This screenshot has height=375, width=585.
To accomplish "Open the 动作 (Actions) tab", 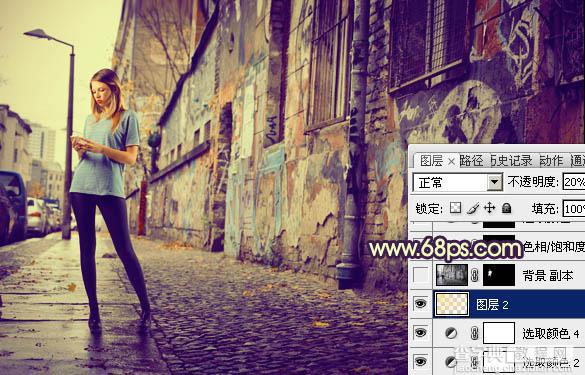I will click(552, 161).
